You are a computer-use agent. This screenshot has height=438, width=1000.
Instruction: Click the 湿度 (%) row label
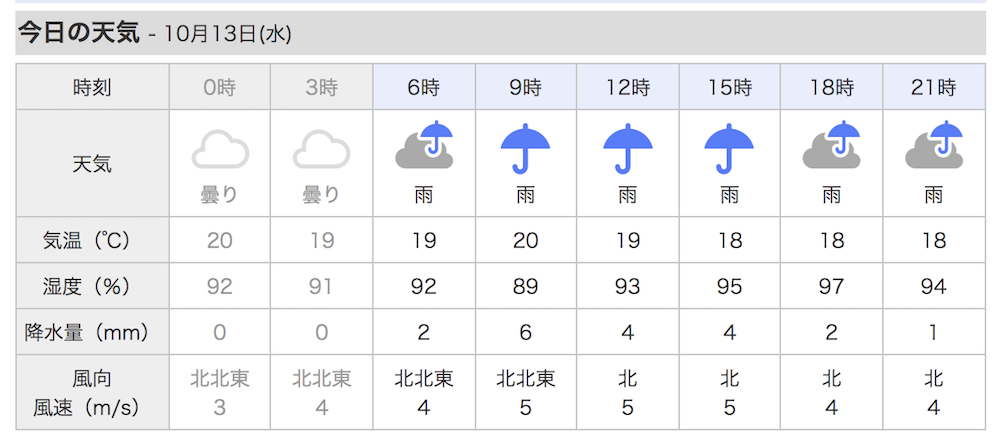92,286
